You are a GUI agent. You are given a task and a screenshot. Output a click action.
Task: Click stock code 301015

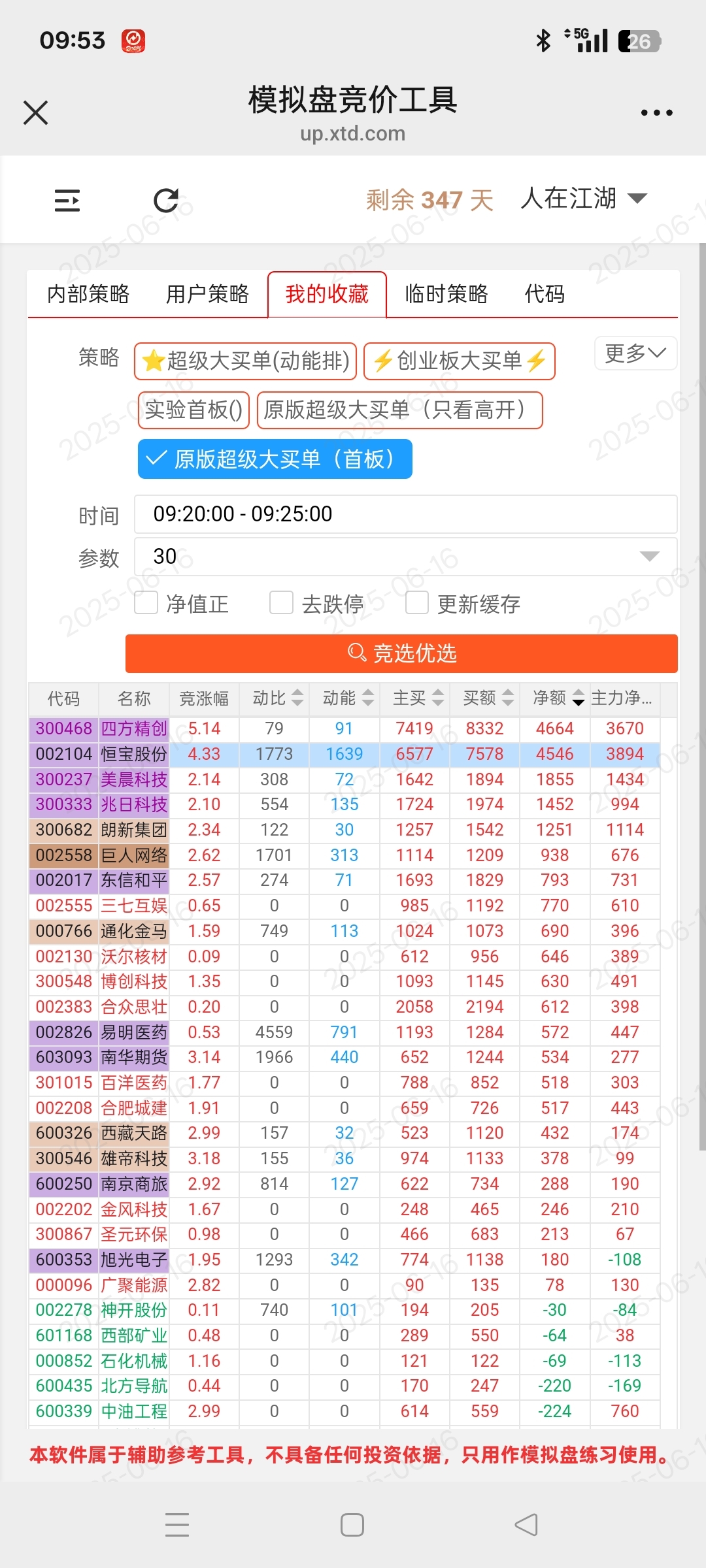(64, 1083)
